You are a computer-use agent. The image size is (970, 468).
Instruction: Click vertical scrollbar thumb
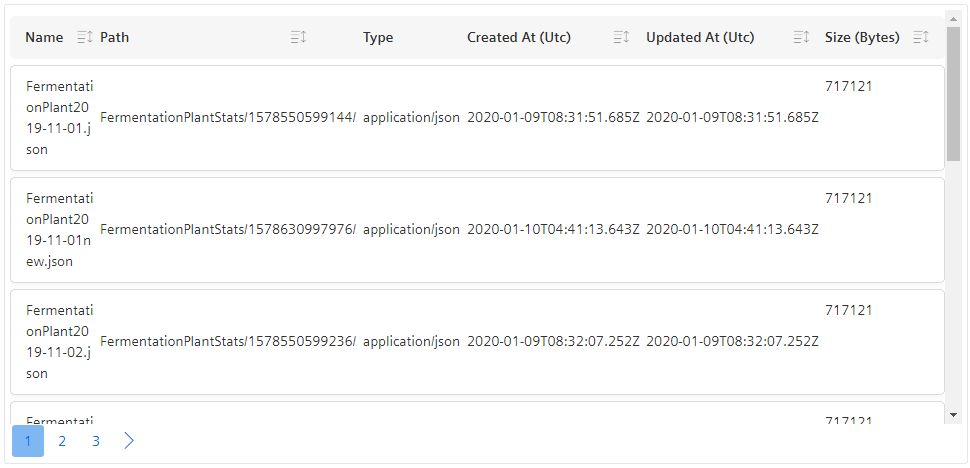953,93
